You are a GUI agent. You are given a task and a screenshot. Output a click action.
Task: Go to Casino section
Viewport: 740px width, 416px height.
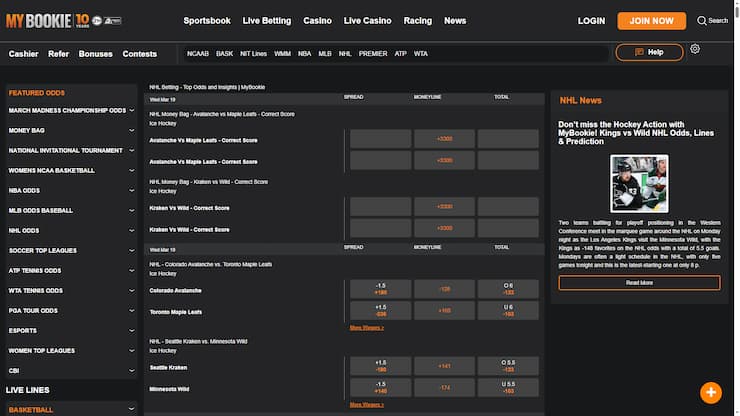click(x=317, y=21)
